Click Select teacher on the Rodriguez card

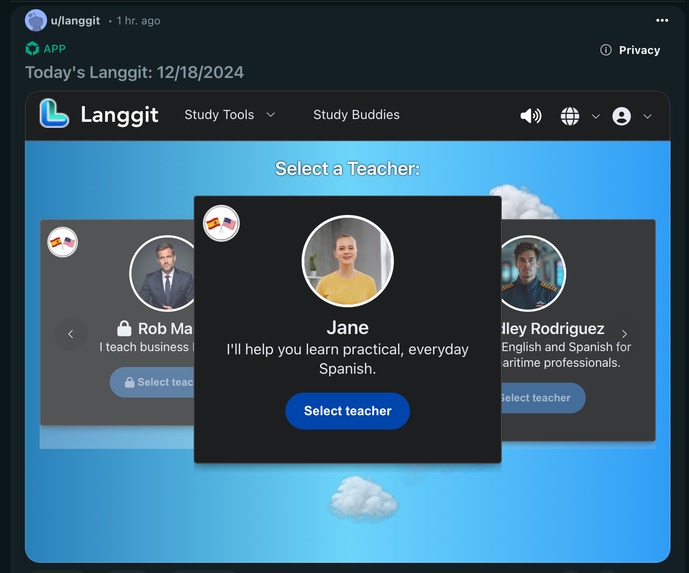(543, 398)
